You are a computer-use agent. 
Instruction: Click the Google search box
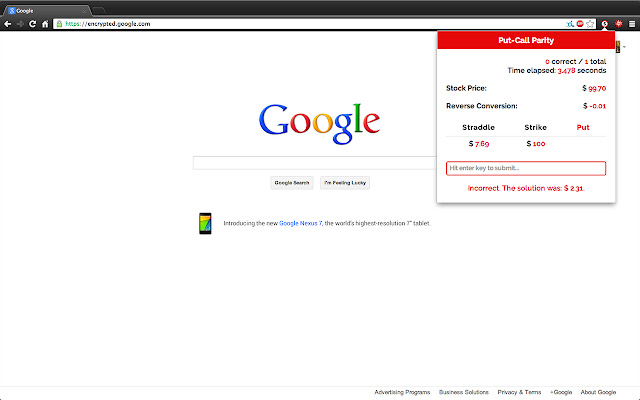(315, 163)
